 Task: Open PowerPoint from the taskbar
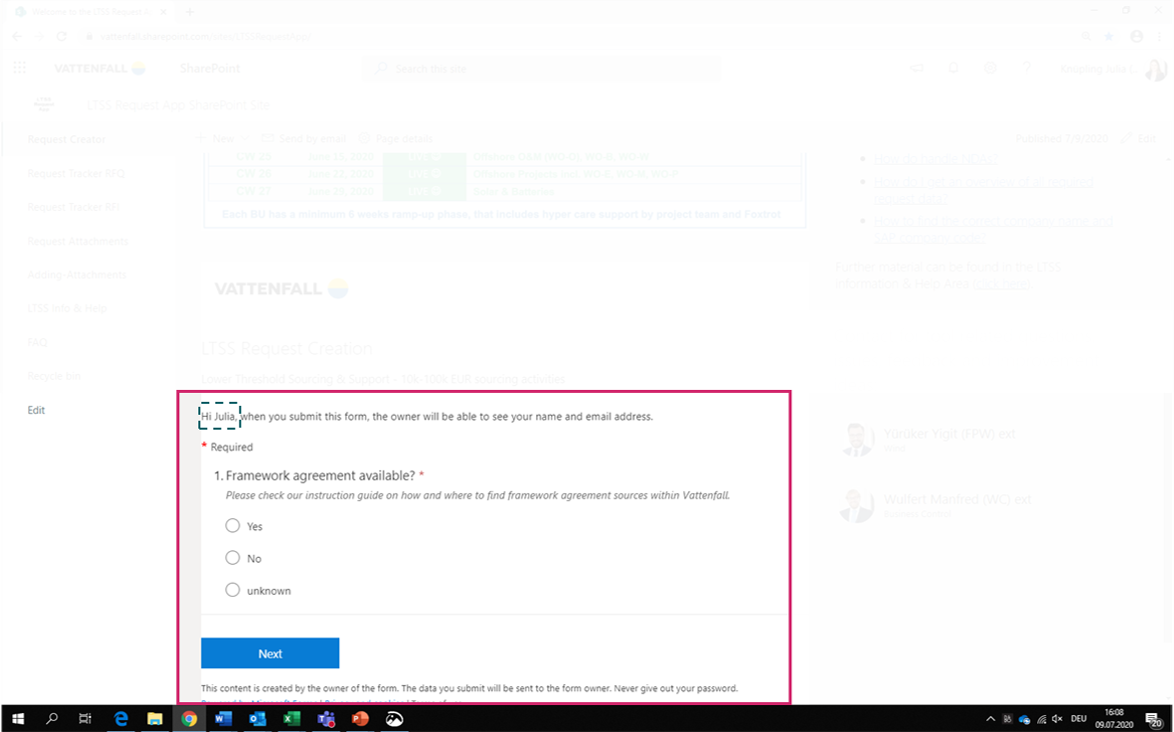tap(360, 719)
